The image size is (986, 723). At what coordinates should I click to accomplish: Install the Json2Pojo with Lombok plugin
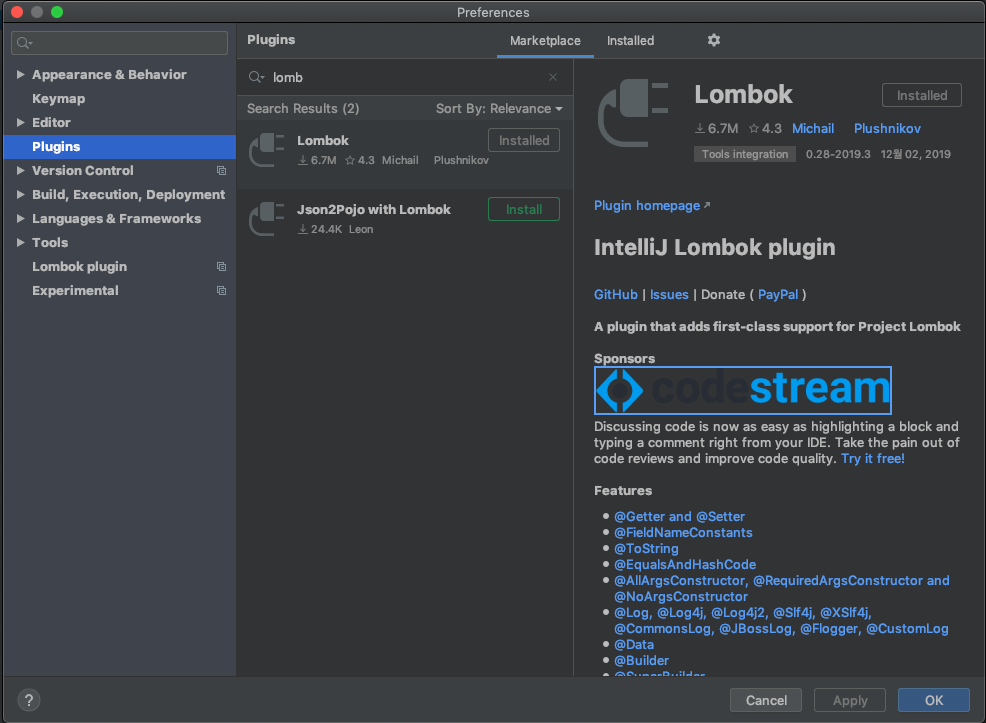(524, 209)
